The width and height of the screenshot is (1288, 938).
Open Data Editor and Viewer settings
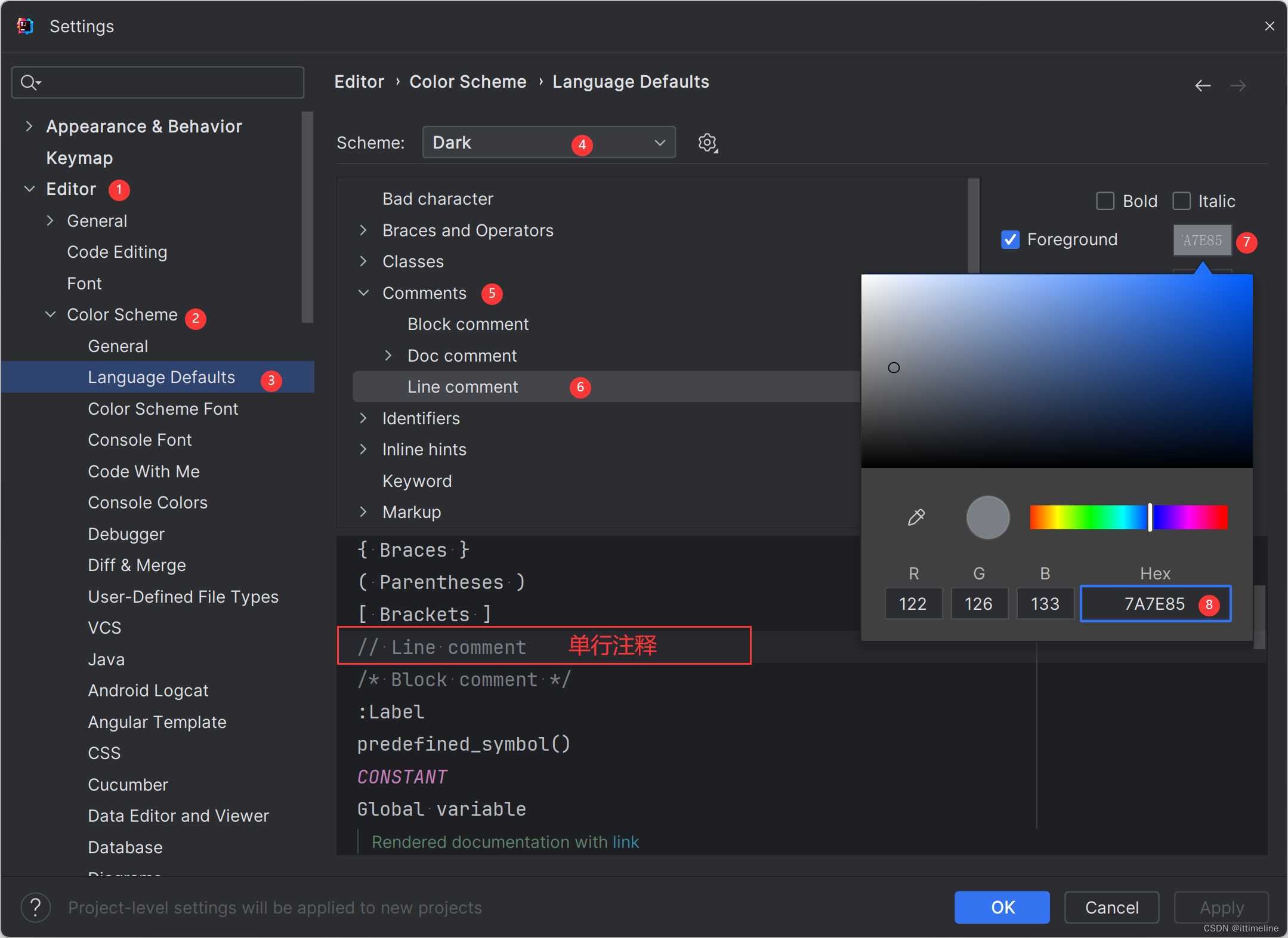pyautogui.click(x=178, y=816)
